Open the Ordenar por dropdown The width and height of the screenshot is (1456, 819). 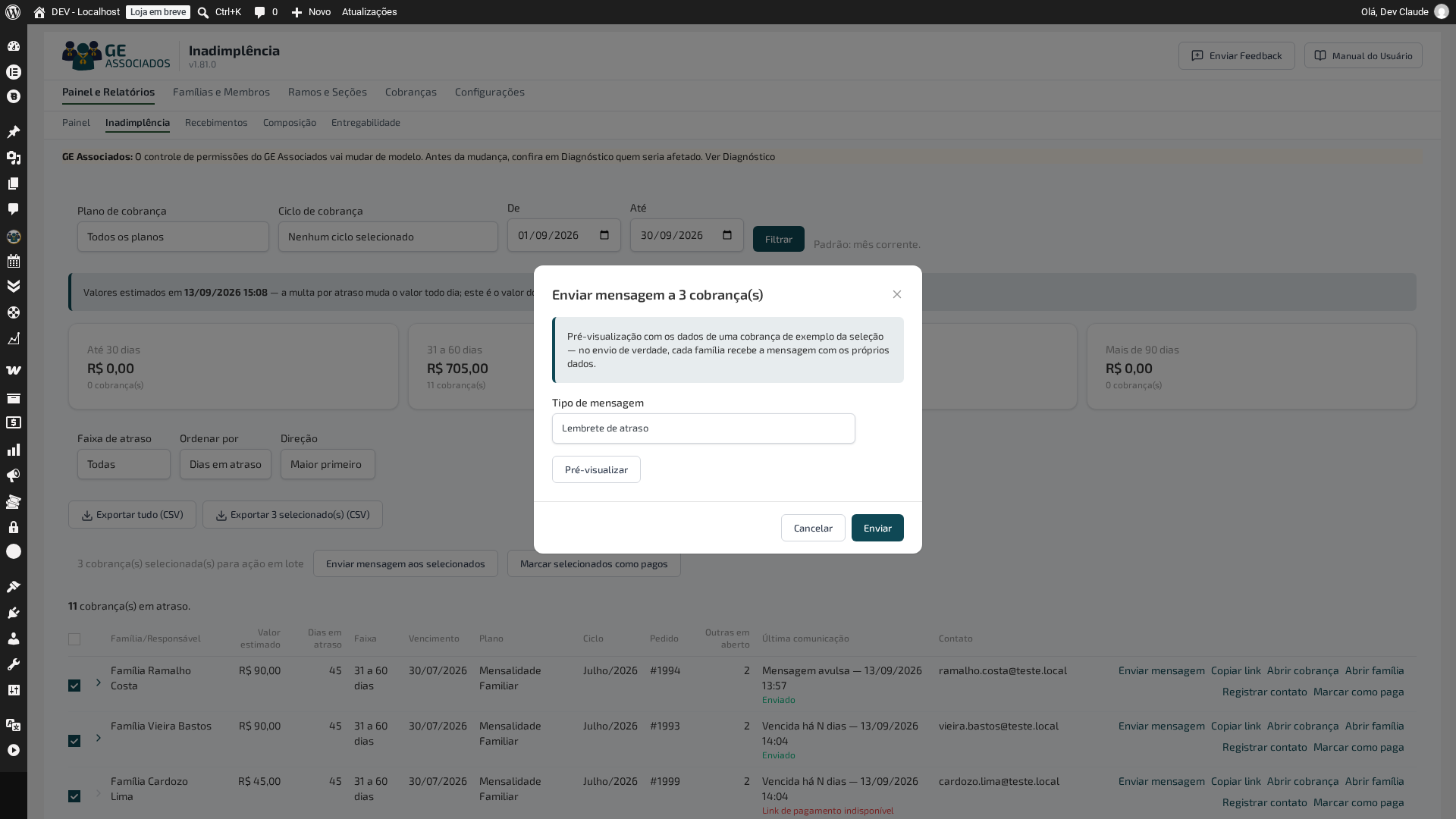[x=225, y=464]
